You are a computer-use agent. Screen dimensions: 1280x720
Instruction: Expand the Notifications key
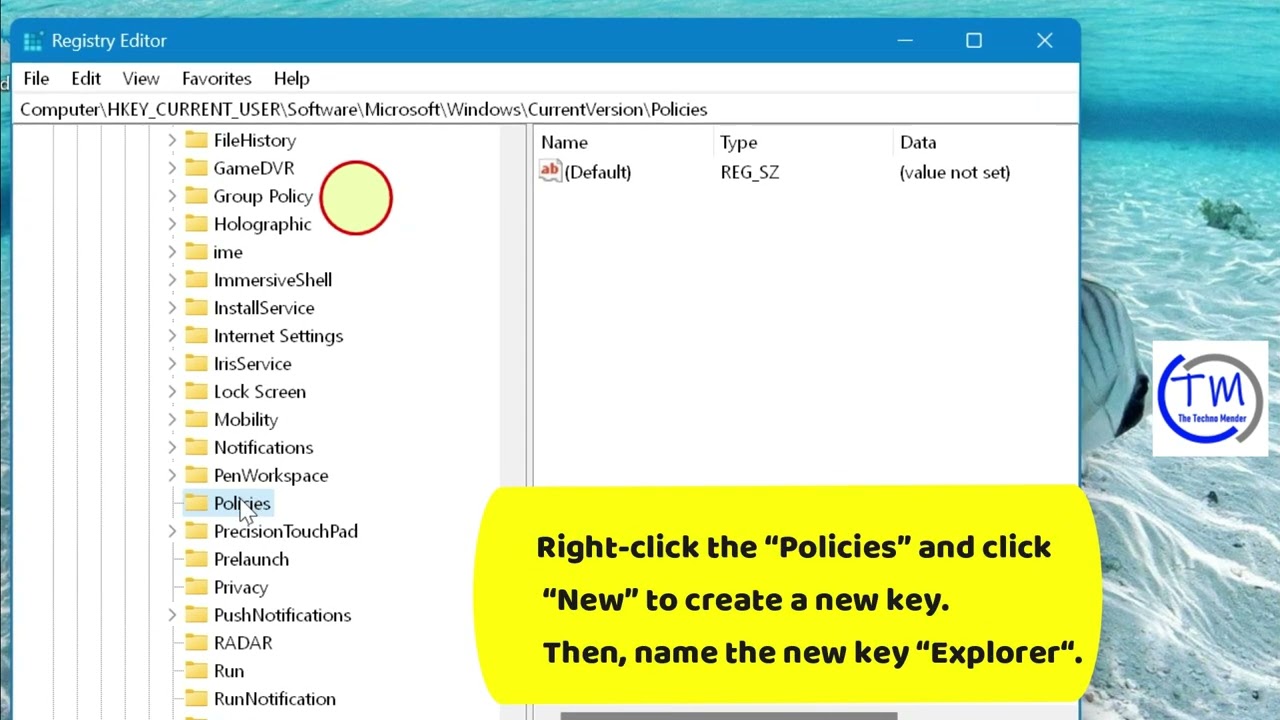pos(172,447)
